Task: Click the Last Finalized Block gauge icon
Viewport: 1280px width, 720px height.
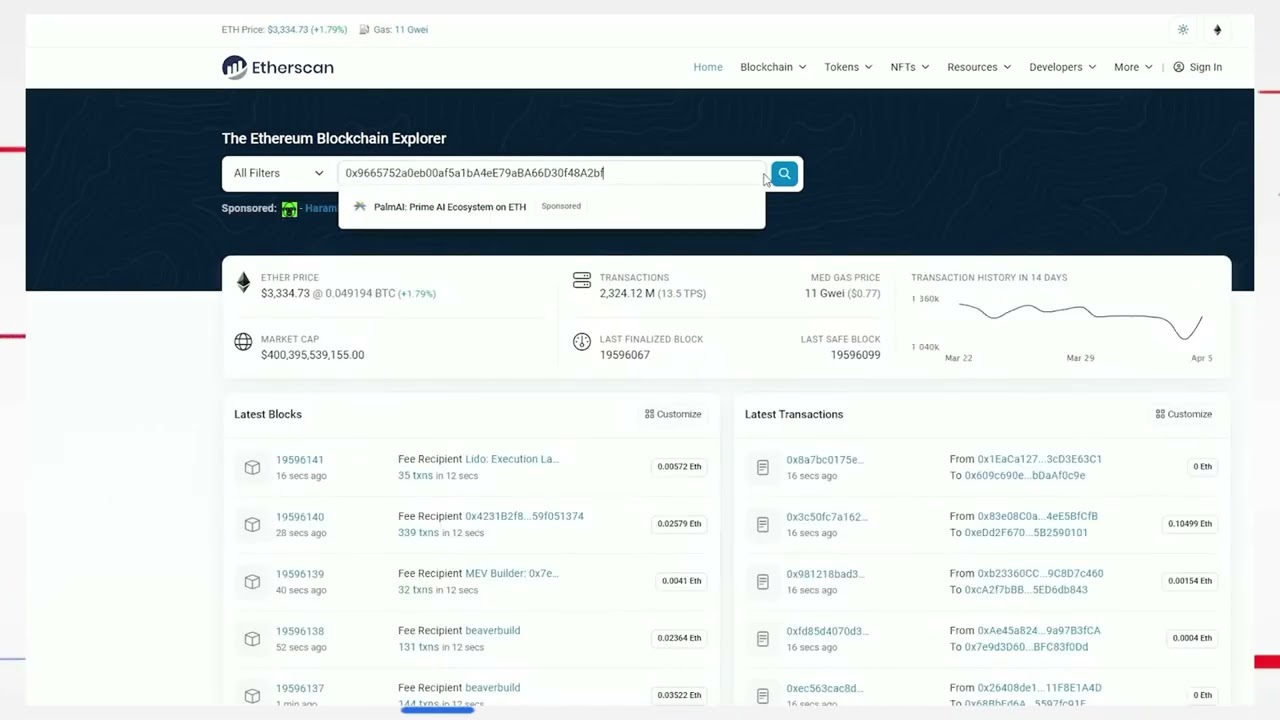Action: click(x=582, y=342)
